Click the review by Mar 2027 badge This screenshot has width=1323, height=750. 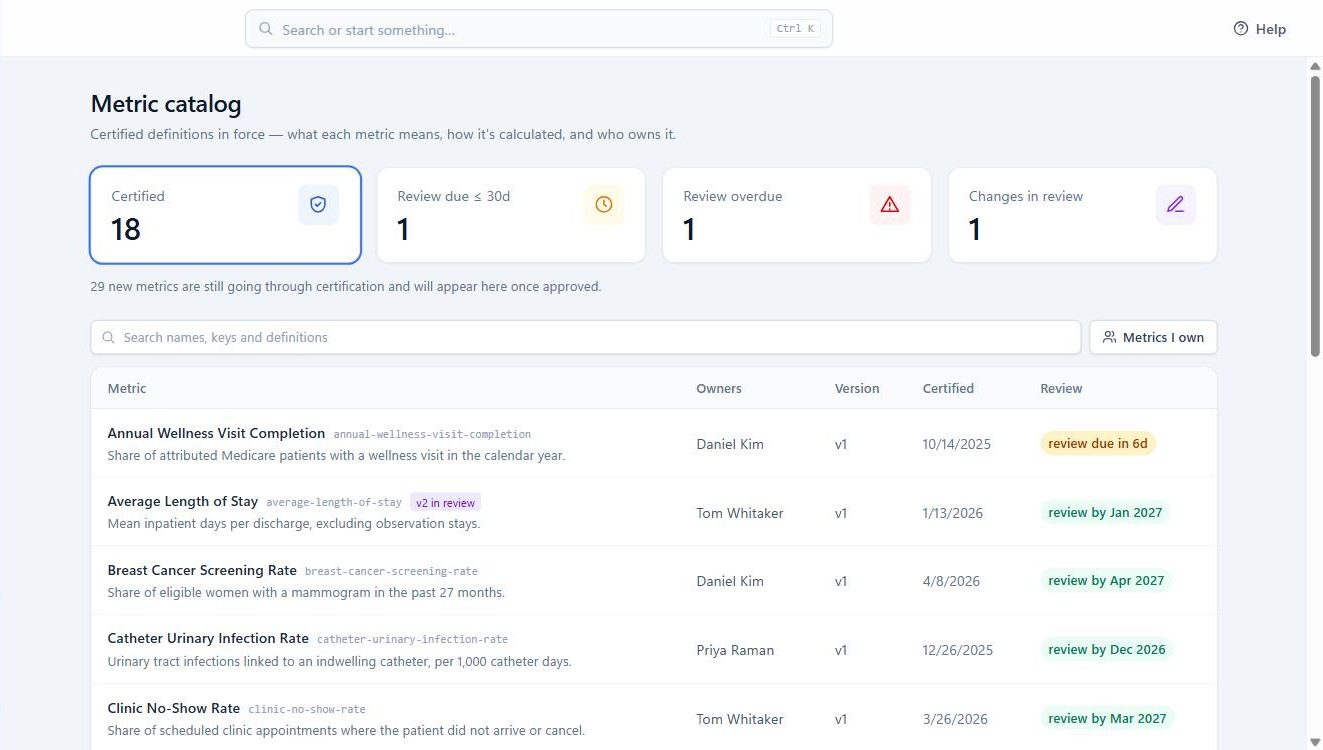tap(1107, 719)
